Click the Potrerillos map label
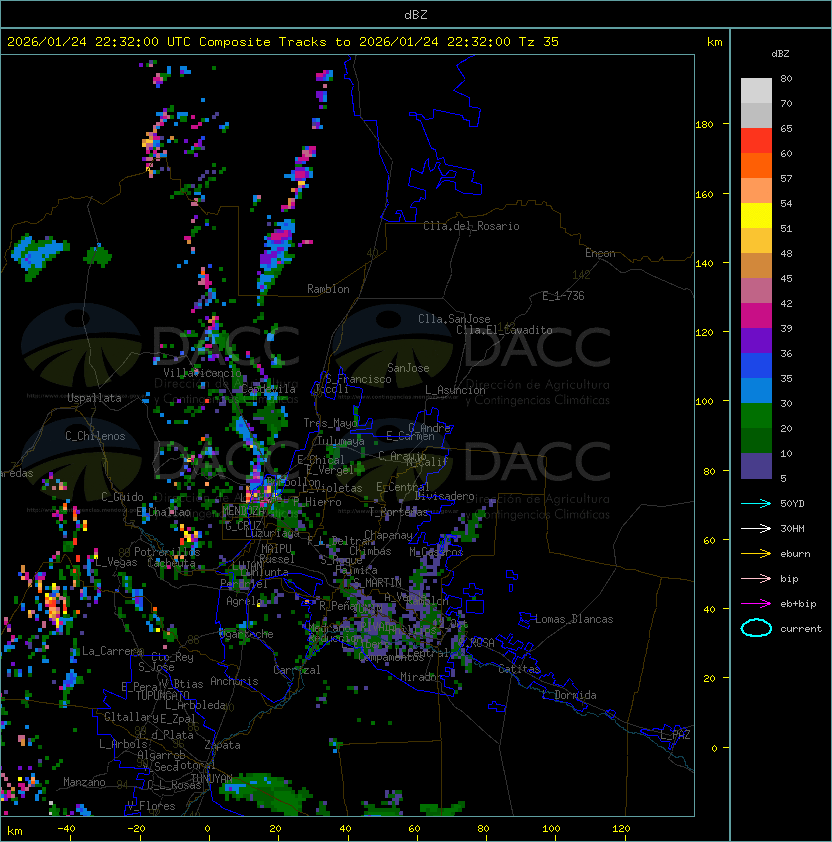Image resolution: width=832 pixels, height=842 pixels. (x=167, y=552)
